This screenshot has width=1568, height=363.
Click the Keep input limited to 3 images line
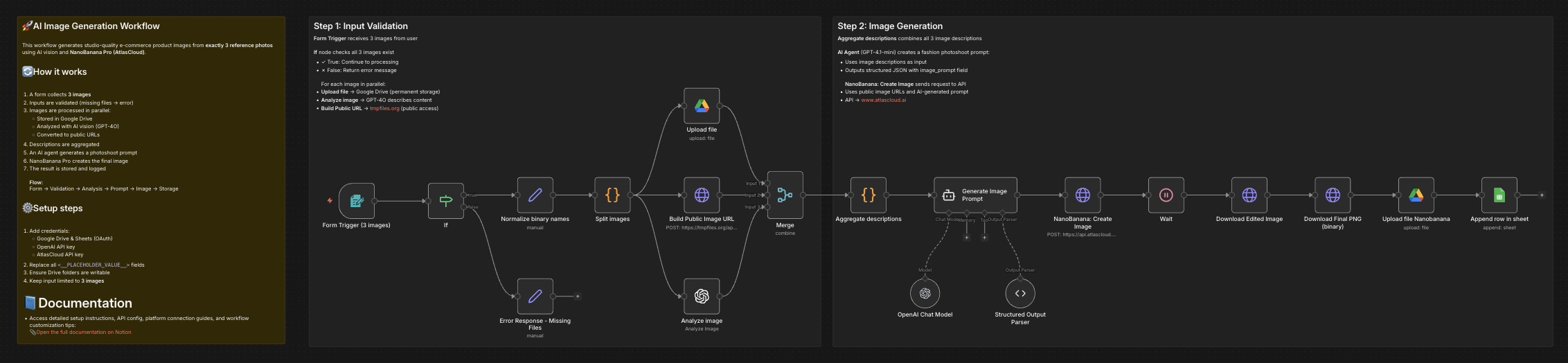coord(66,281)
